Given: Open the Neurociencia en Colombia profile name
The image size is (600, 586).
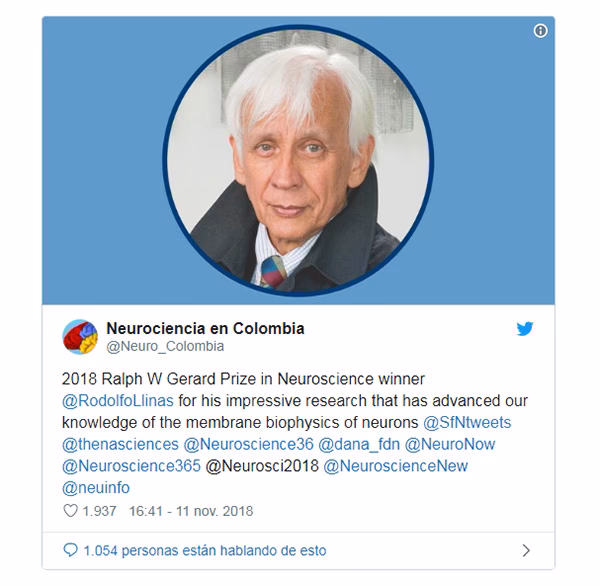Looking at the screenshot, I should point(205,328).
